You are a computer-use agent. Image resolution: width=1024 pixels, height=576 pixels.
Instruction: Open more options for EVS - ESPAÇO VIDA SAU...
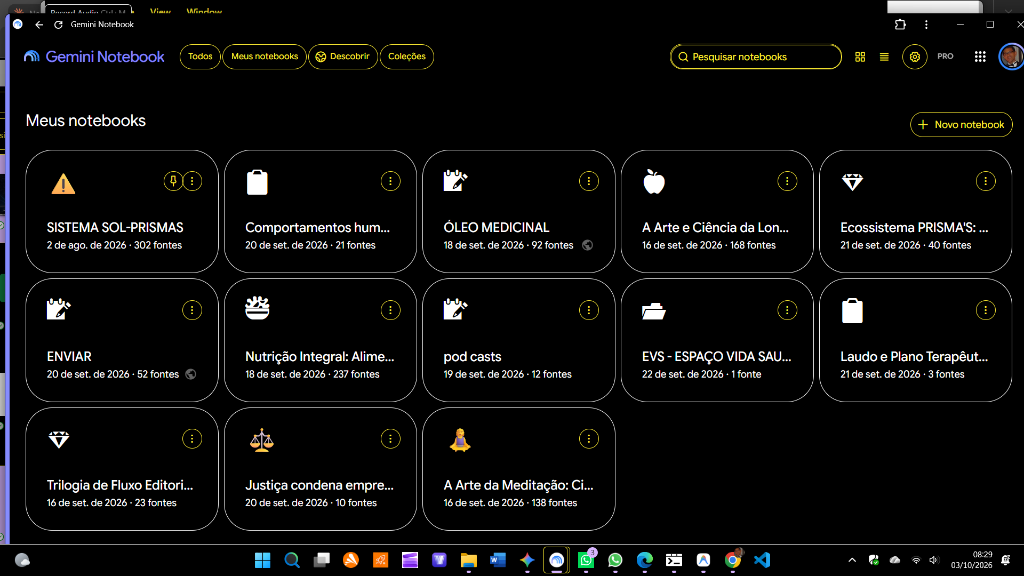pyautogui.click(x=787, y=310)
